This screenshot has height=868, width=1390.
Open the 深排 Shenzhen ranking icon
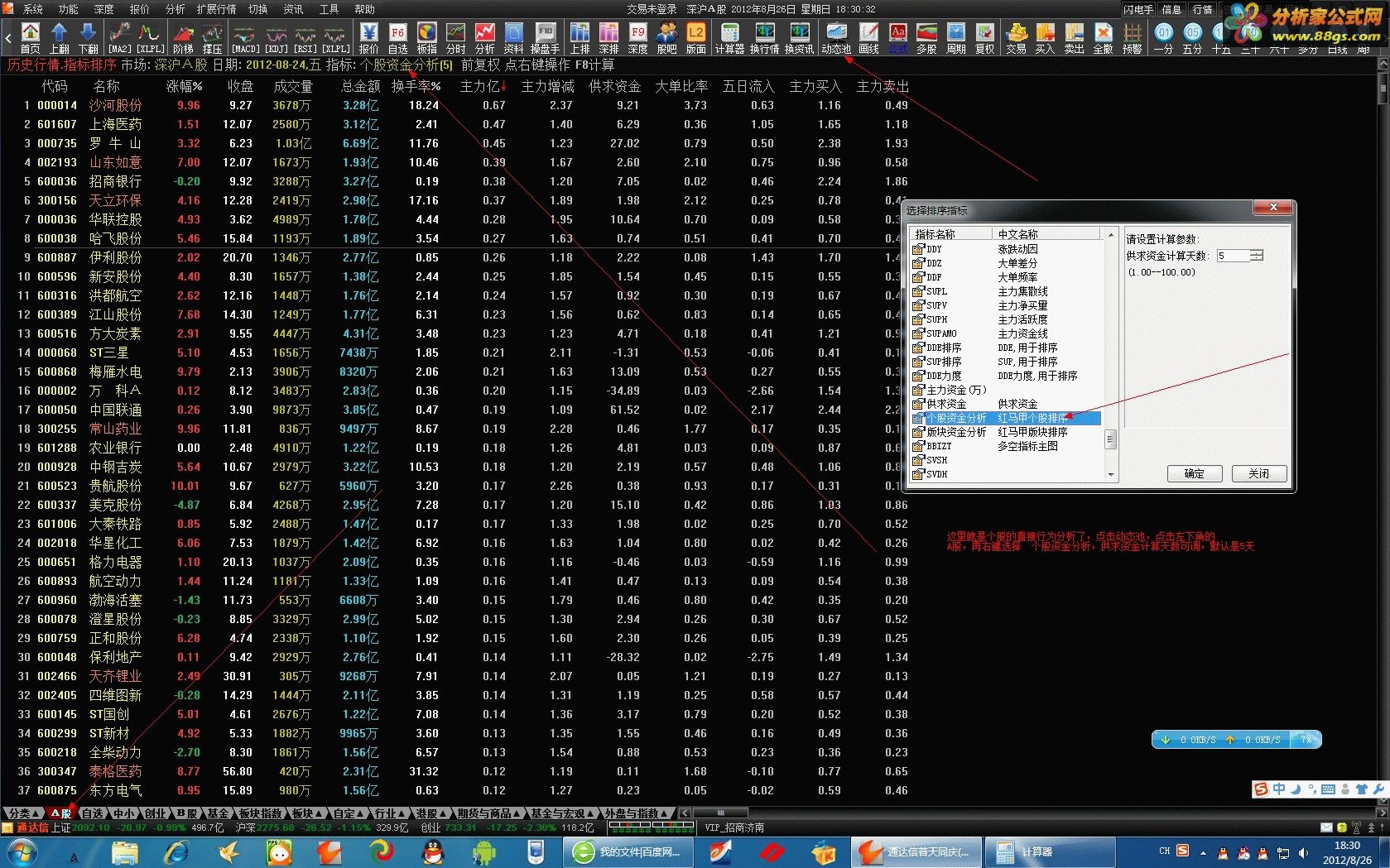pos(609,38)
